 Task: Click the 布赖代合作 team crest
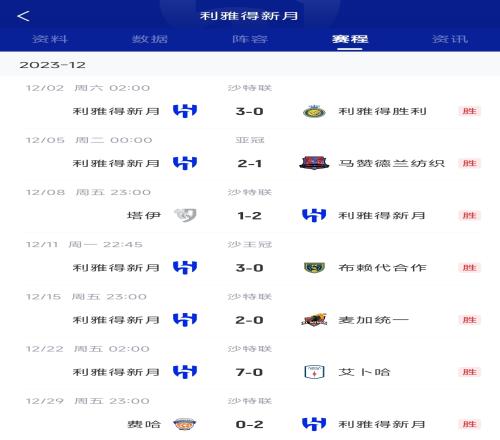click(314, 268)
